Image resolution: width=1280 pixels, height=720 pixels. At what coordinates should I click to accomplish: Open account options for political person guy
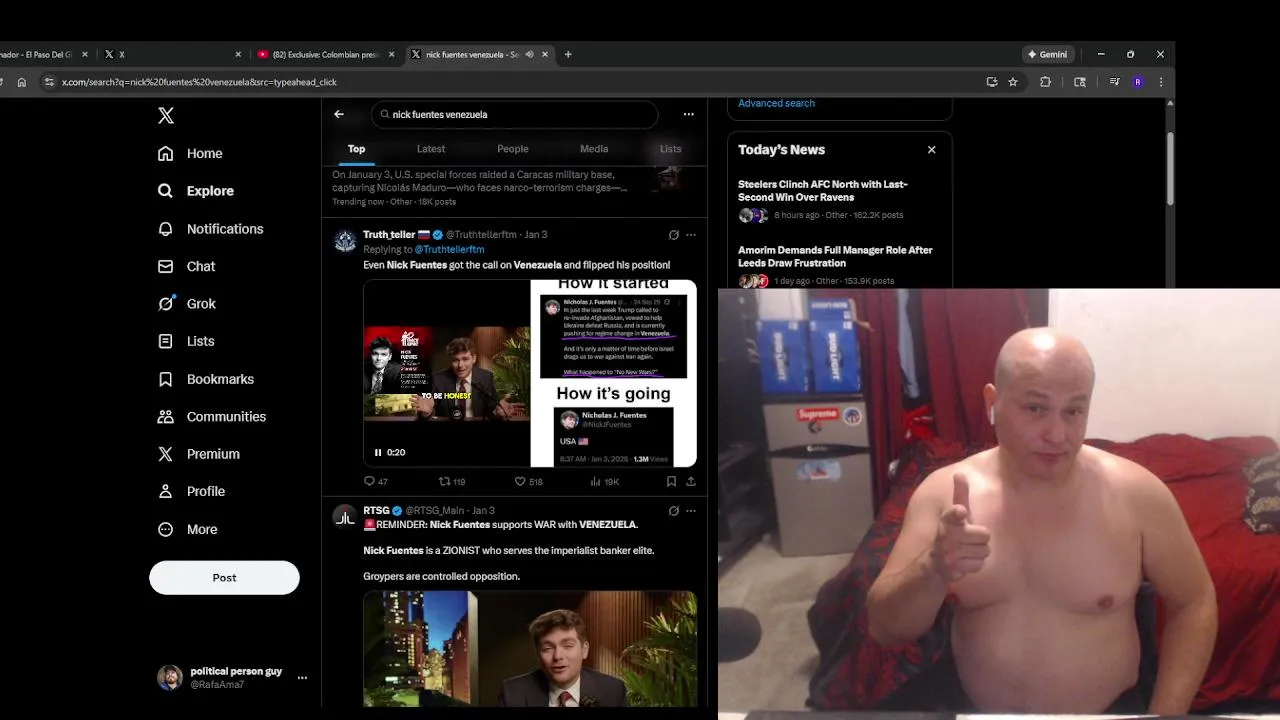click(302, 677)
